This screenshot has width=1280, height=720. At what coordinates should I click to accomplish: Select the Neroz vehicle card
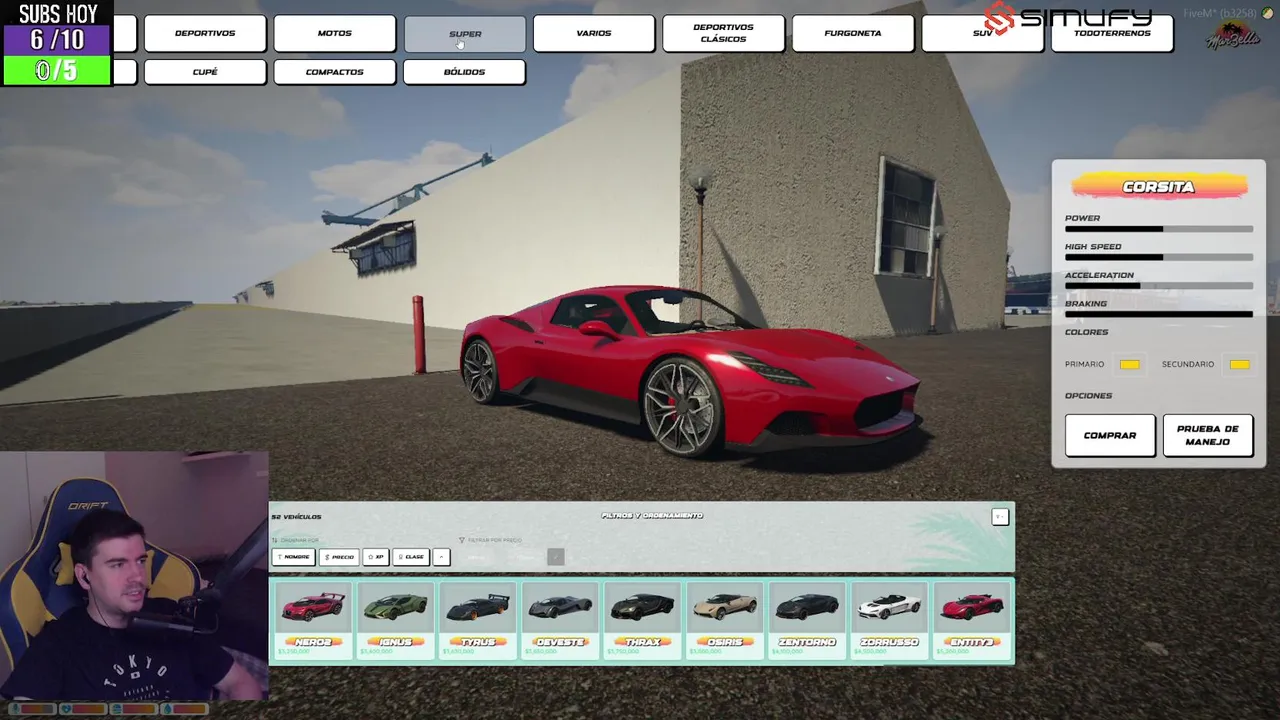coord(312,620)
